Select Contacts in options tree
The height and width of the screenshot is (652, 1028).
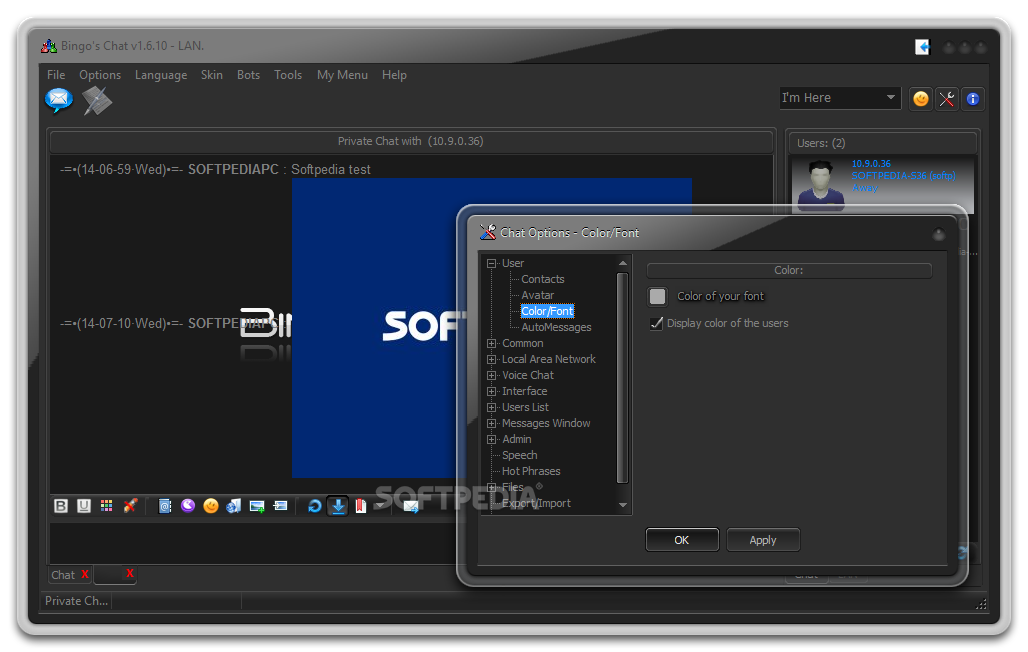click(543, 279)
